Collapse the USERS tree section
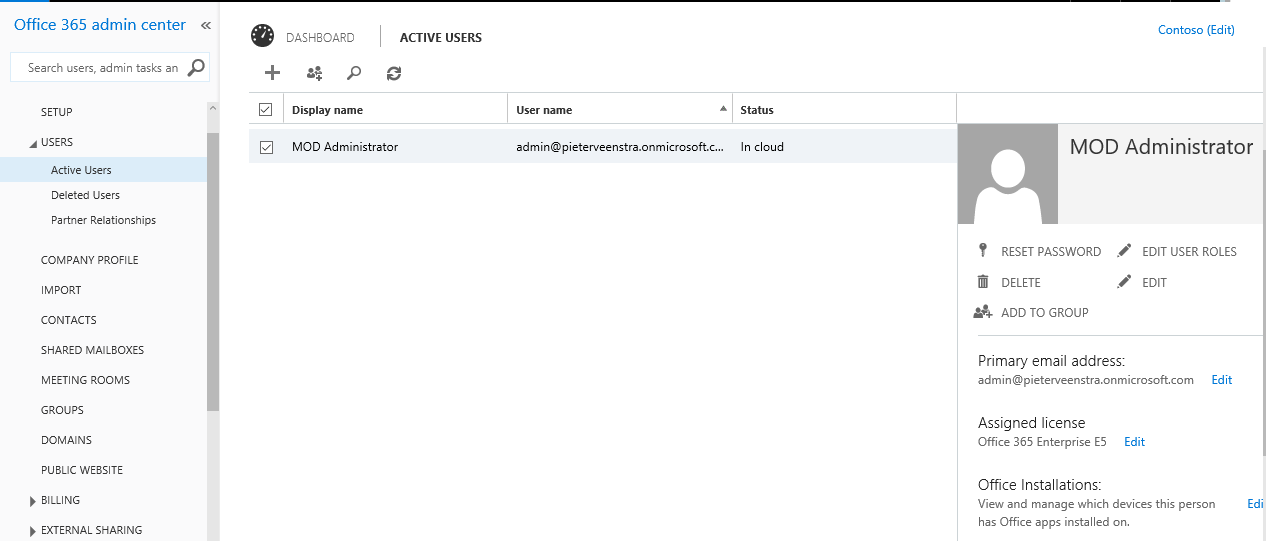Viewport: 1266px width, 541px height. [33, 143]
